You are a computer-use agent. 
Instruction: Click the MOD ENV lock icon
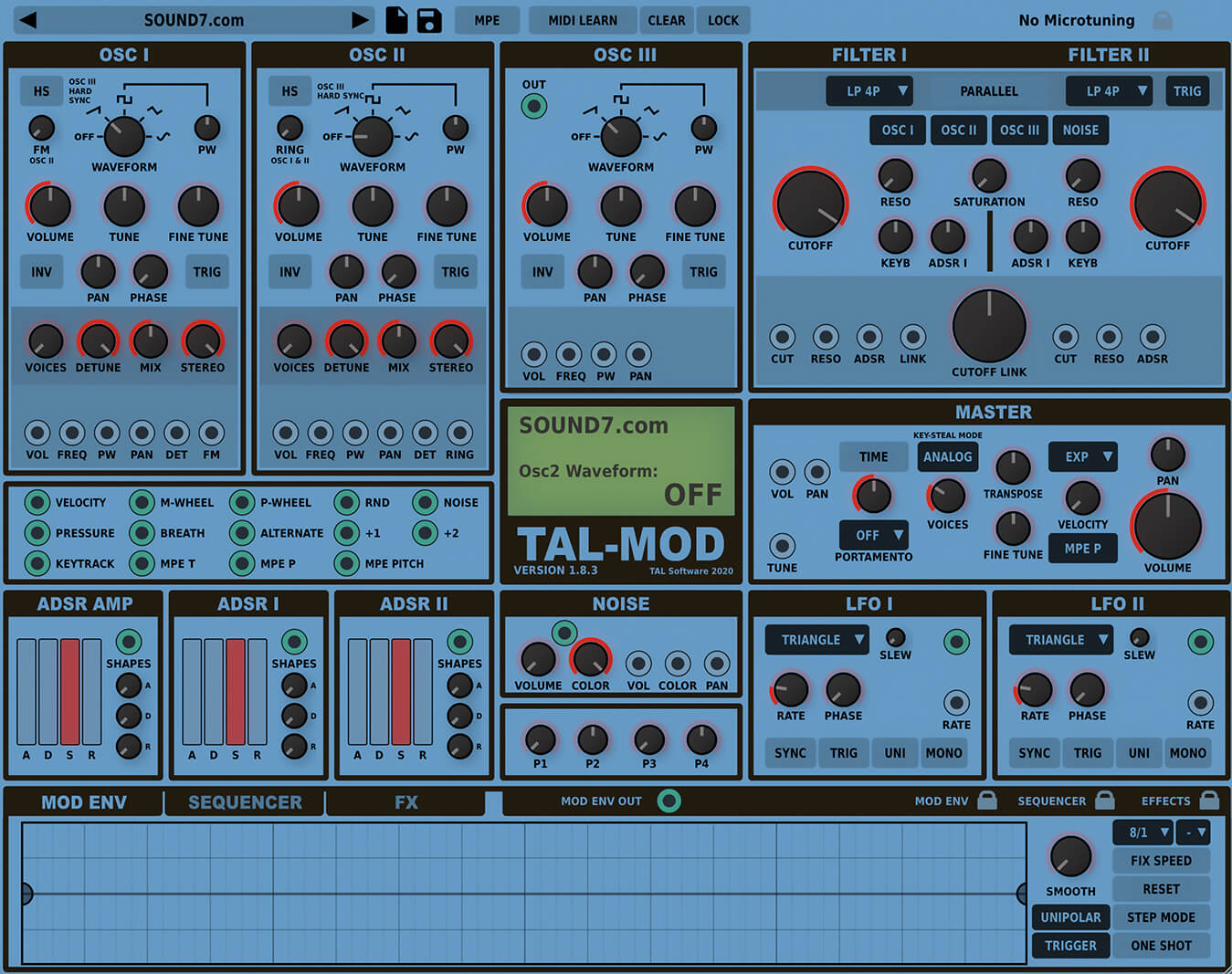pos(987,801)
